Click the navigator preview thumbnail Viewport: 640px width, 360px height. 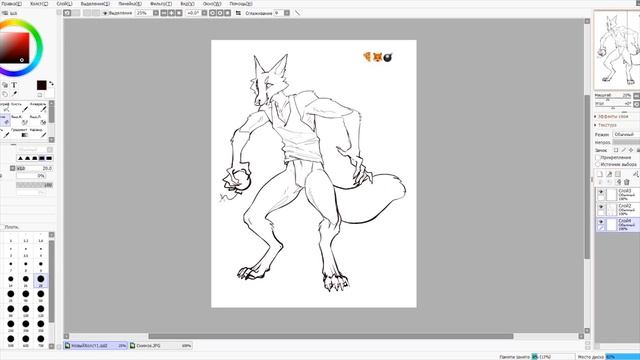pos(617,50)
